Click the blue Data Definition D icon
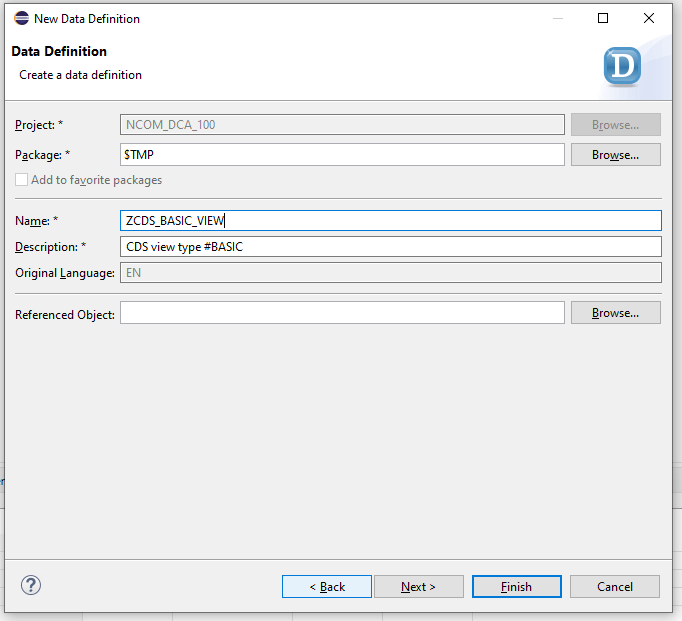 (622, 67)
